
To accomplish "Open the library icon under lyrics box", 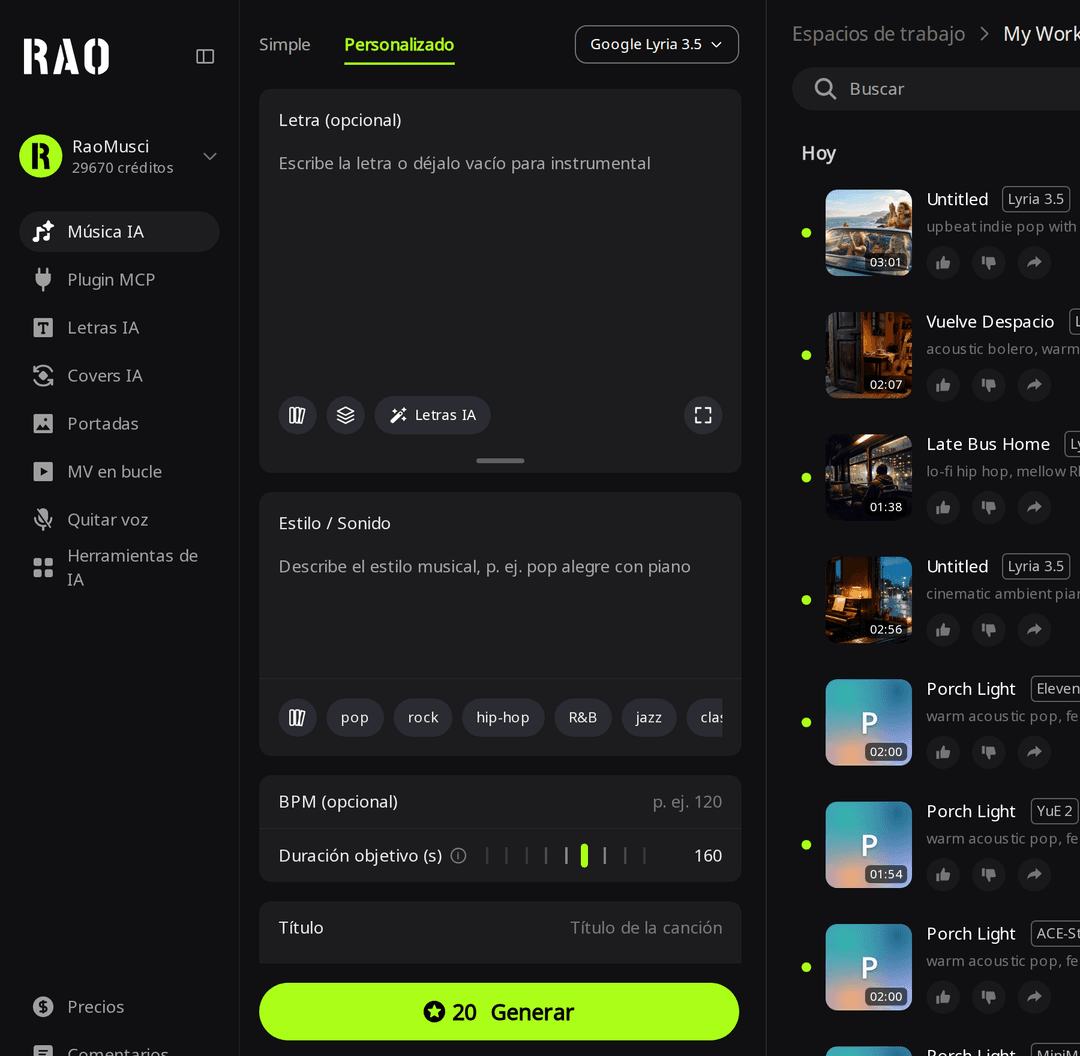I will pos(297,415).
